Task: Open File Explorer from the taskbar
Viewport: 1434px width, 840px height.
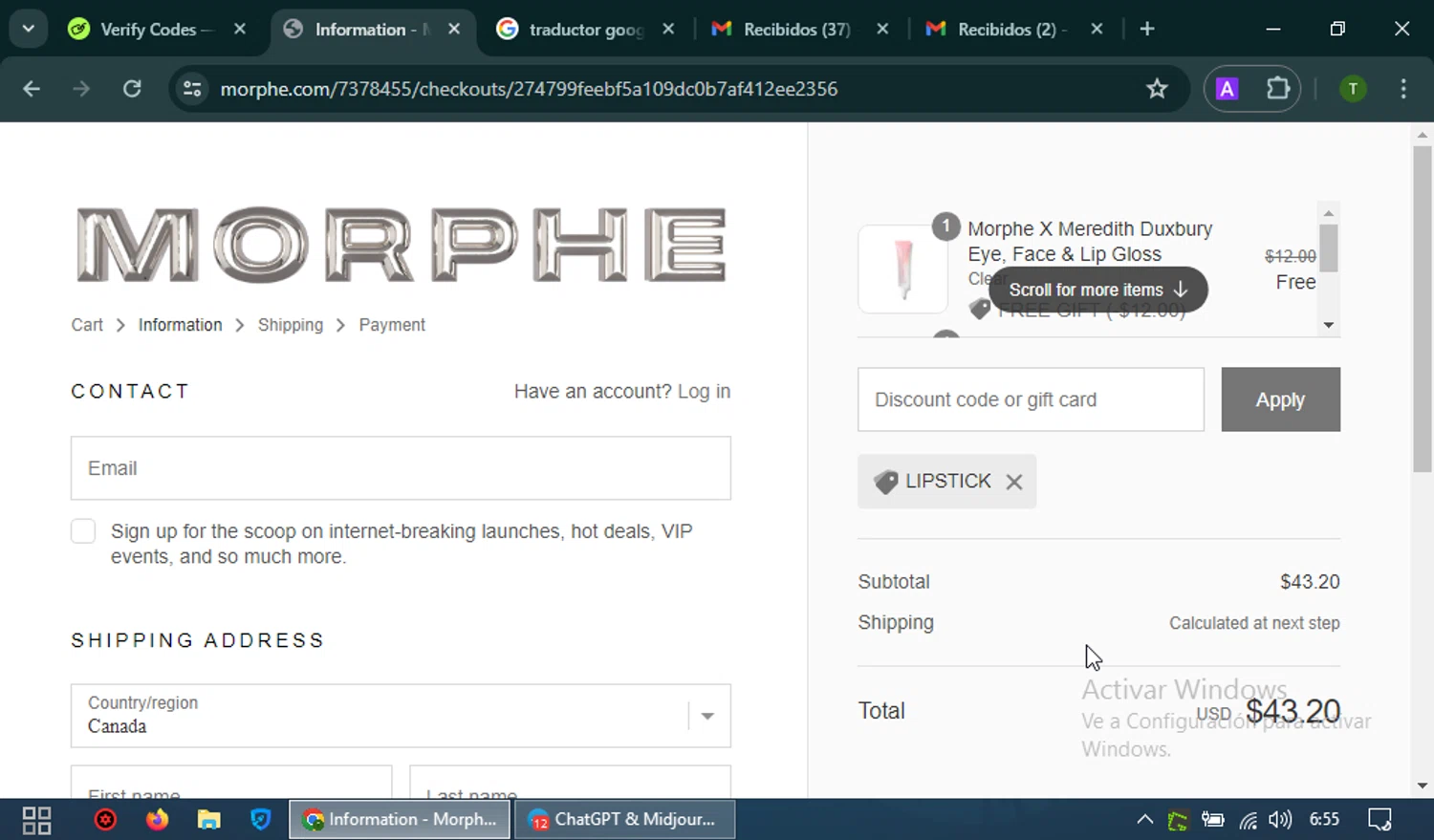Action: [x=208, y=820]
